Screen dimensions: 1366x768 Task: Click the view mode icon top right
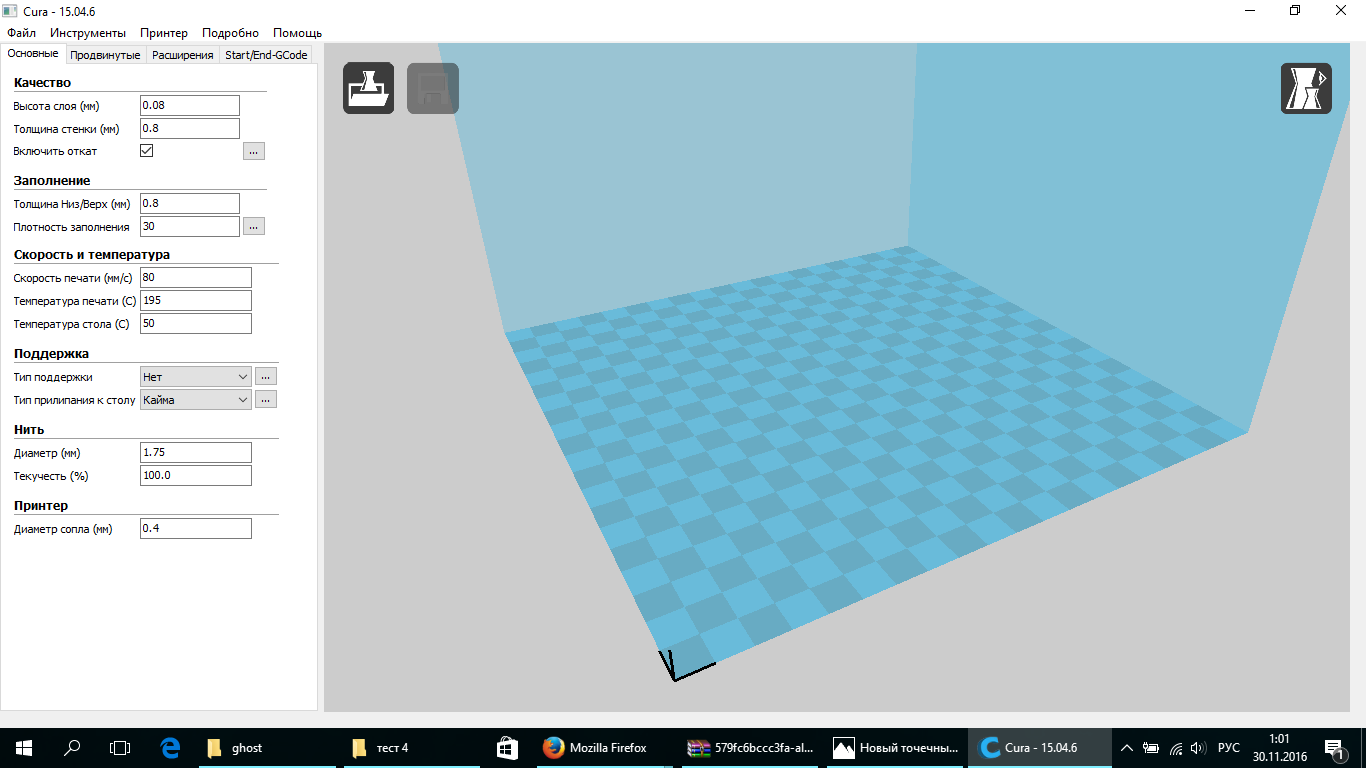(x=1306, y=88)
